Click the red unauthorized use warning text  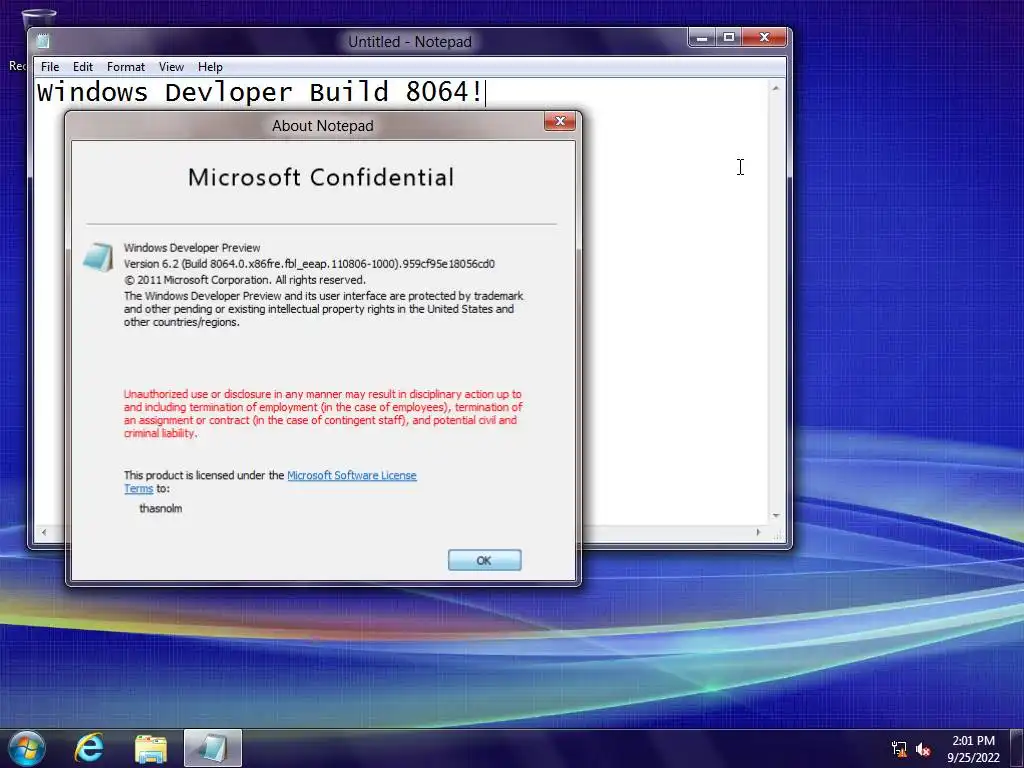(x=323, y=413)
